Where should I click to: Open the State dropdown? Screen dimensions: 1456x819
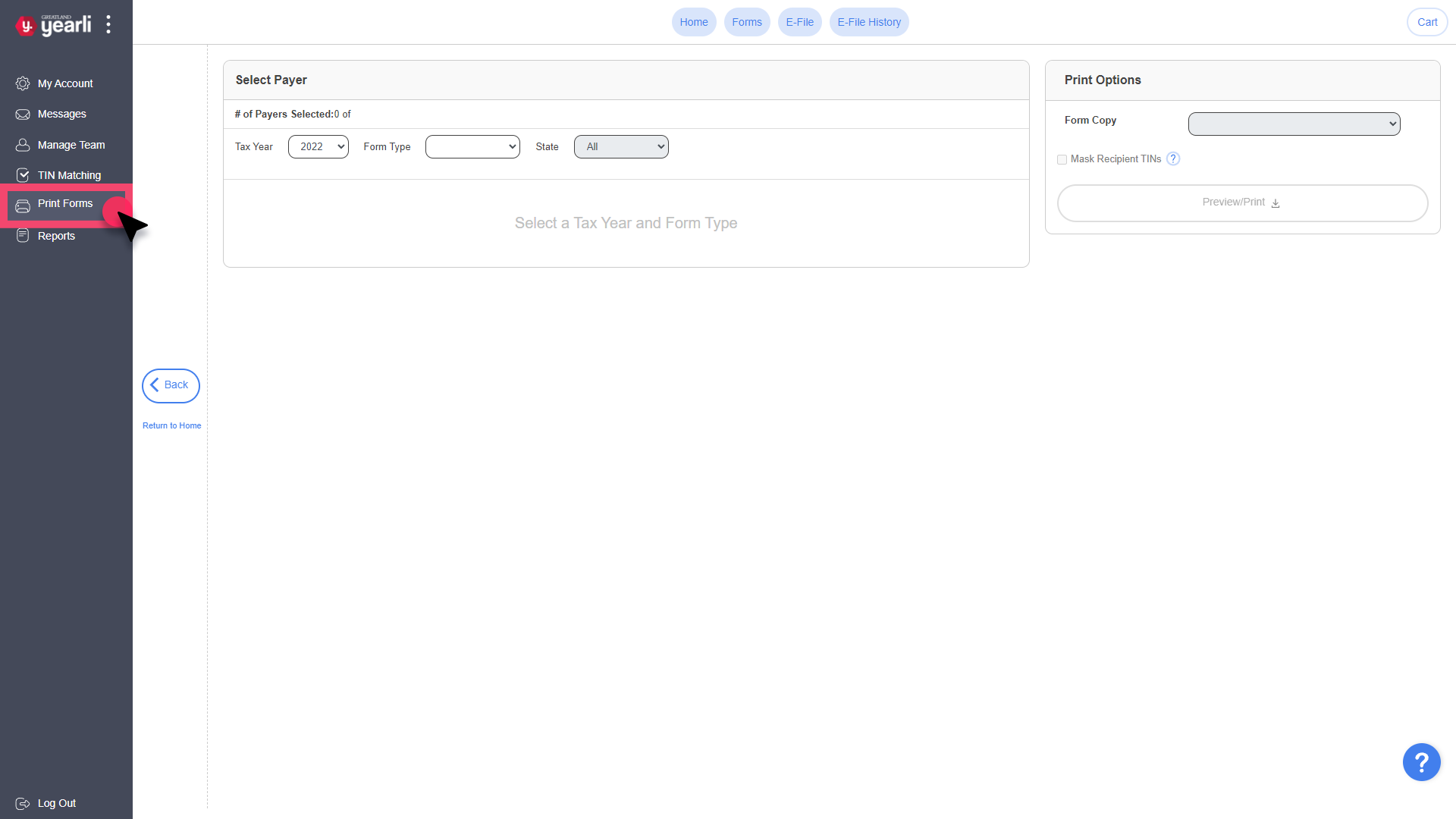coord(621,146)
